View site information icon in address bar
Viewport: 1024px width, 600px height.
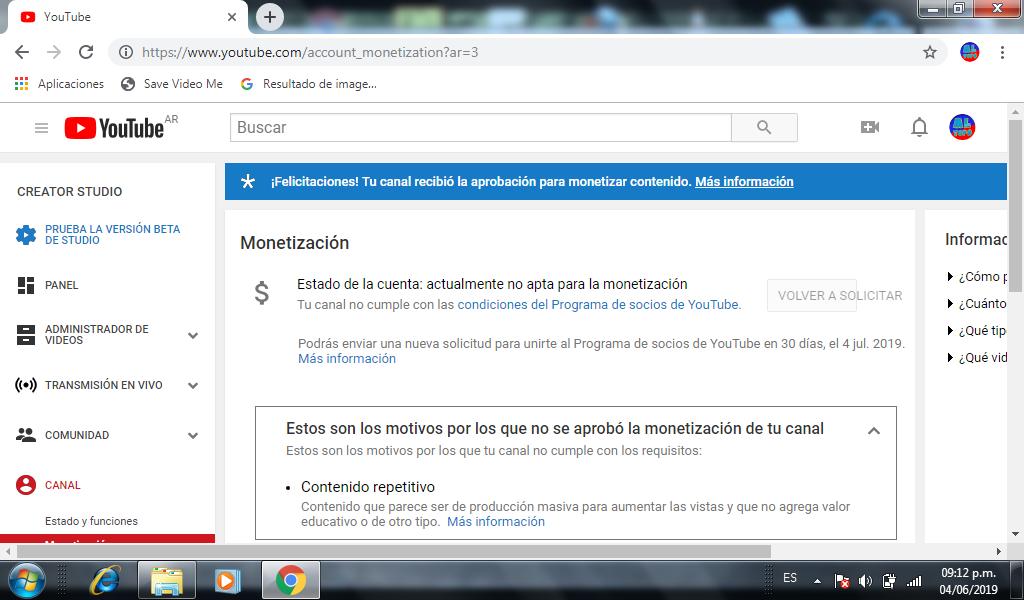(126, 52)
